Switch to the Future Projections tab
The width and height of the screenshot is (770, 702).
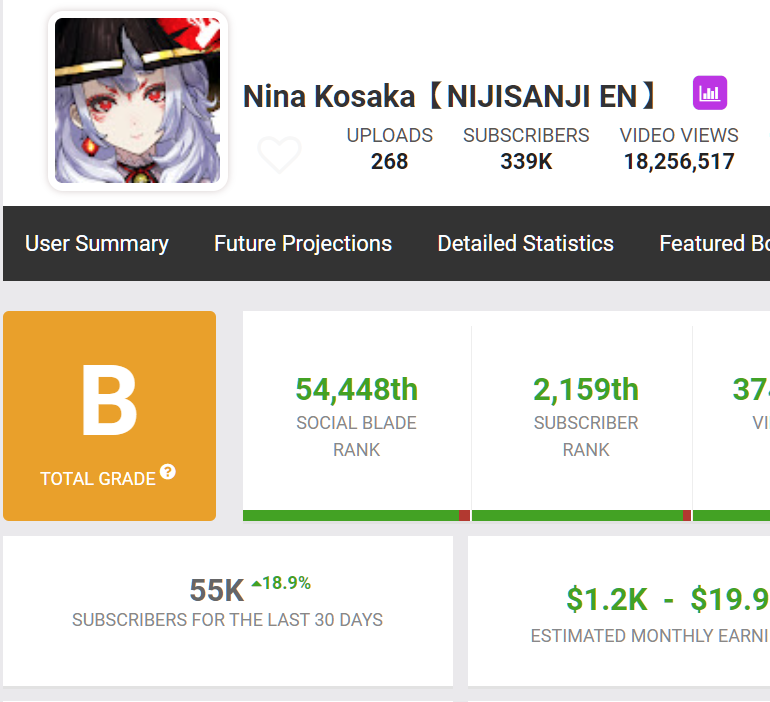click(x=303, y=243)
